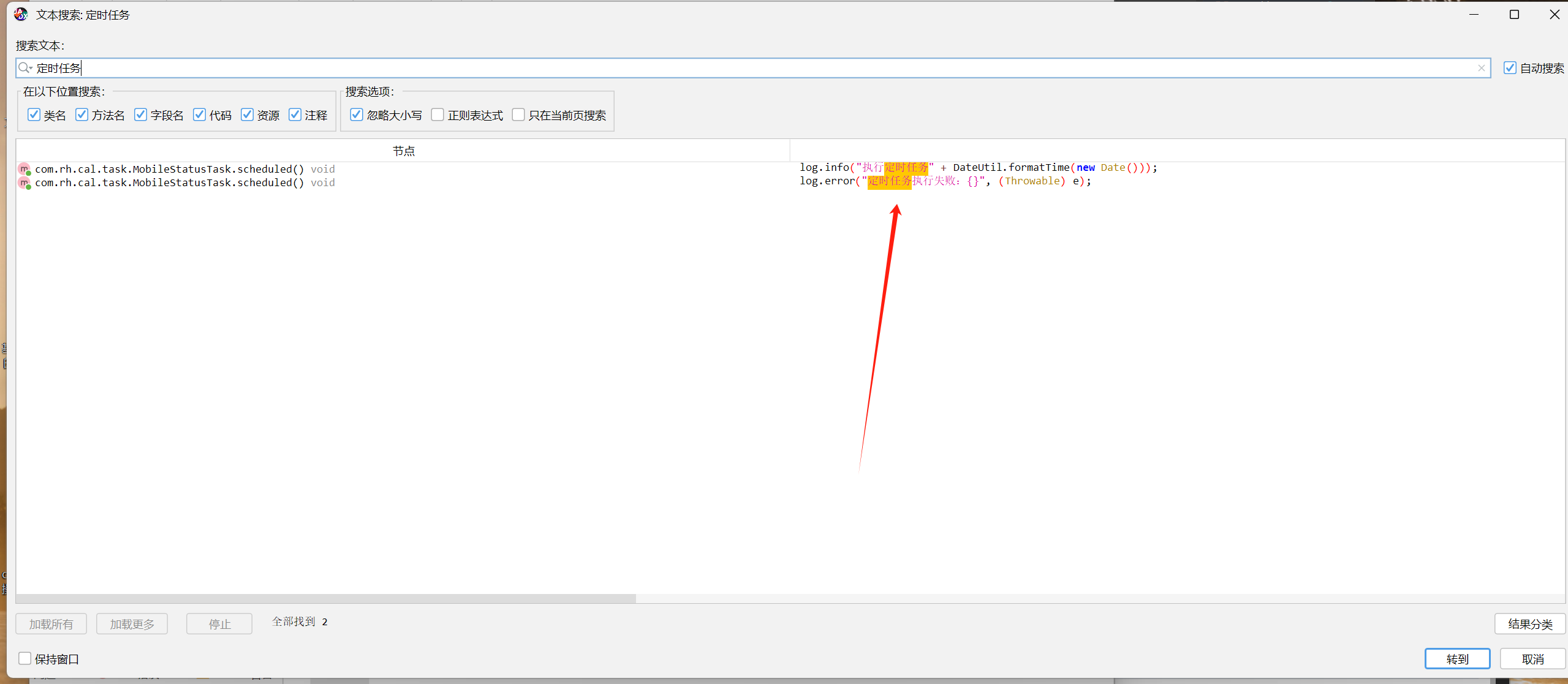Toggle the 代码 checkbox
Image resolution: width=1568 pixels, height=684 pixels.
click(200, 115)
